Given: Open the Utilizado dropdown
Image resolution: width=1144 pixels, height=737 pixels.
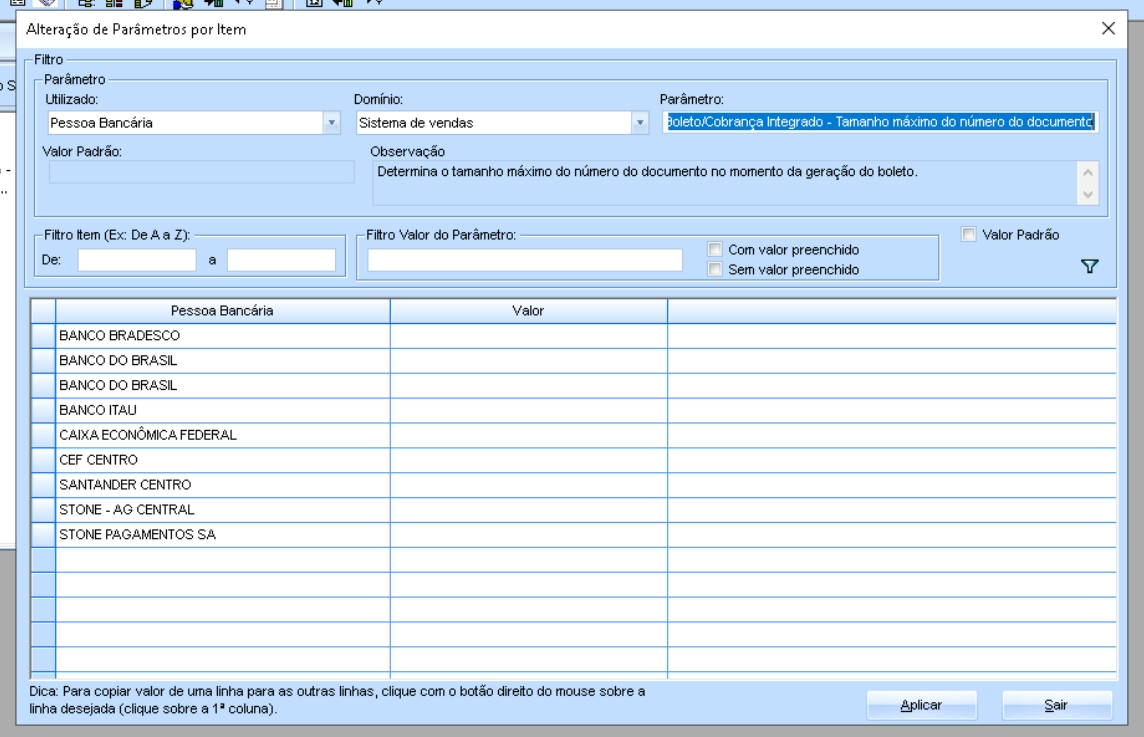Looking at the screenshot, I should 332,123.
